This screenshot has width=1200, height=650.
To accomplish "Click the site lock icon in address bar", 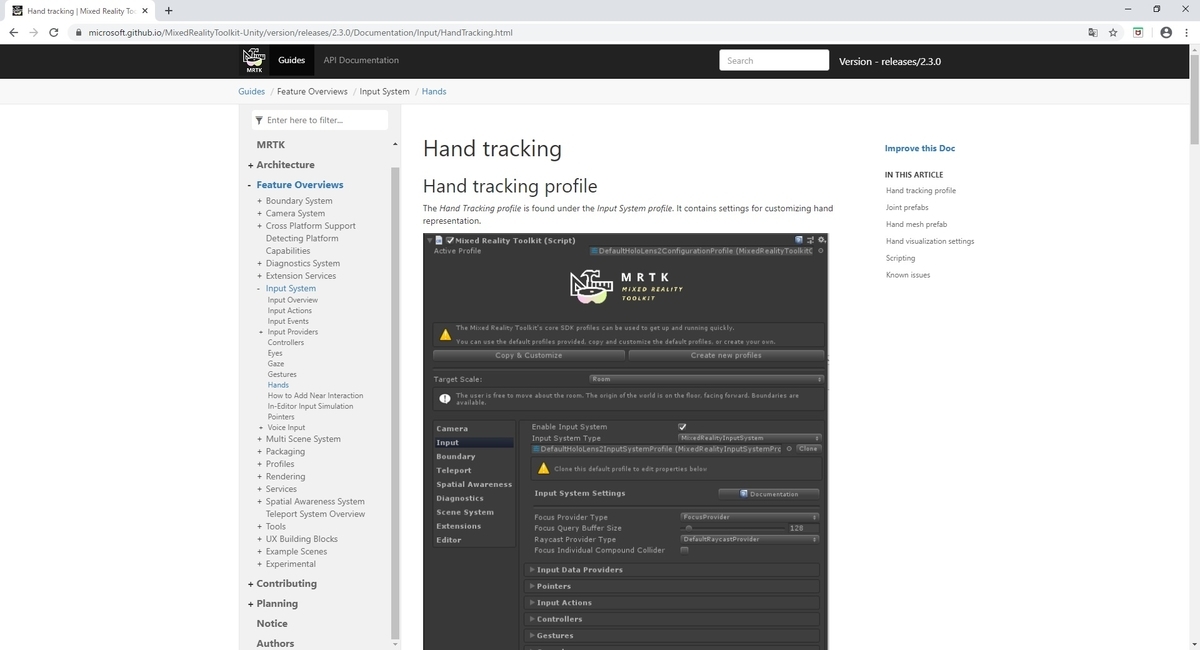I will [79, 32].
